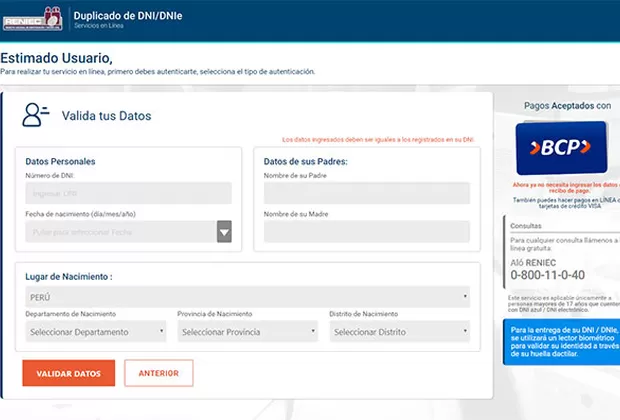The height and width of the screenshot is (420, 620).
Task: Click the Aló RENIEC label
Action: point(533,263)
